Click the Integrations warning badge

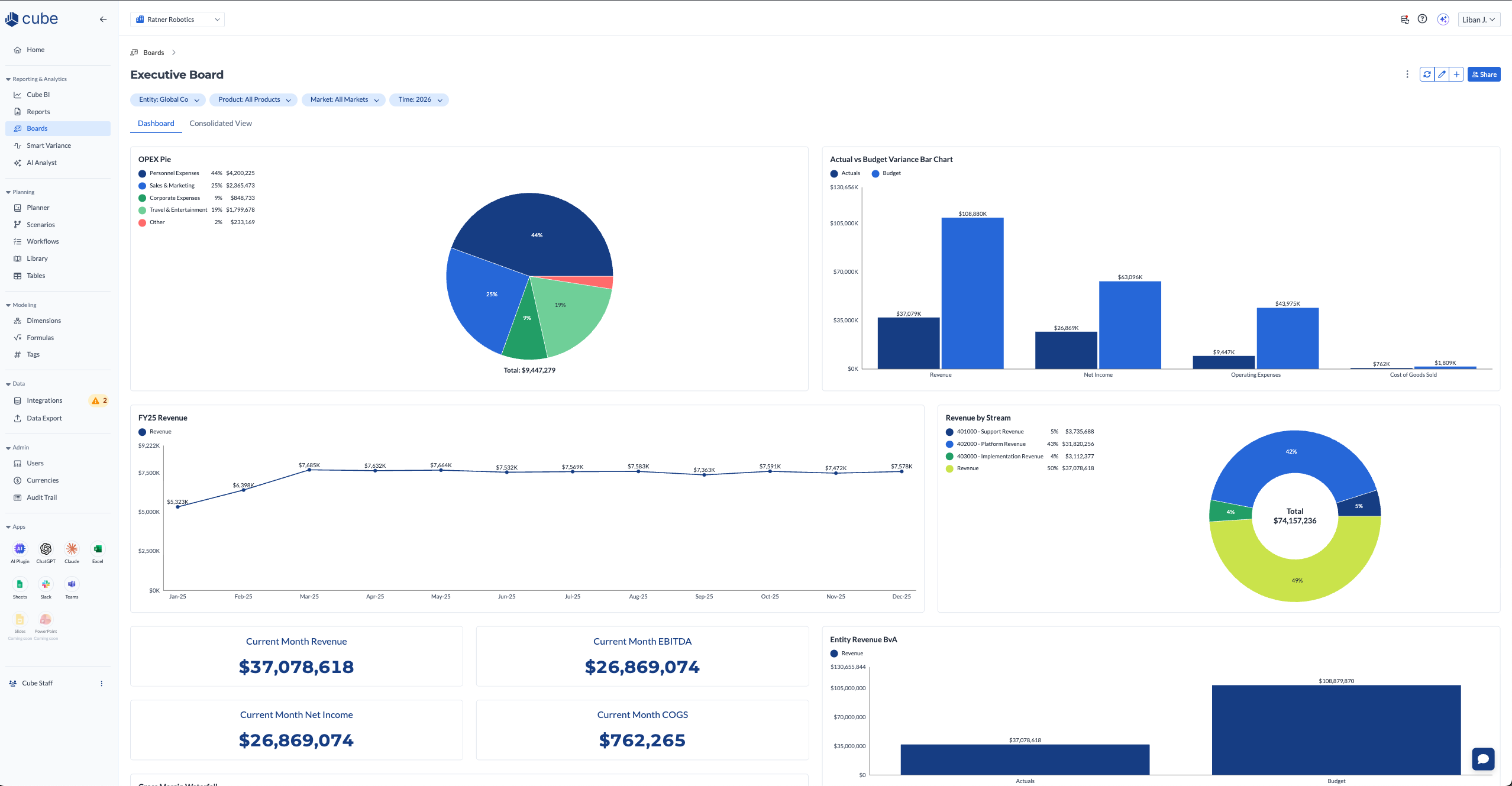99,400
